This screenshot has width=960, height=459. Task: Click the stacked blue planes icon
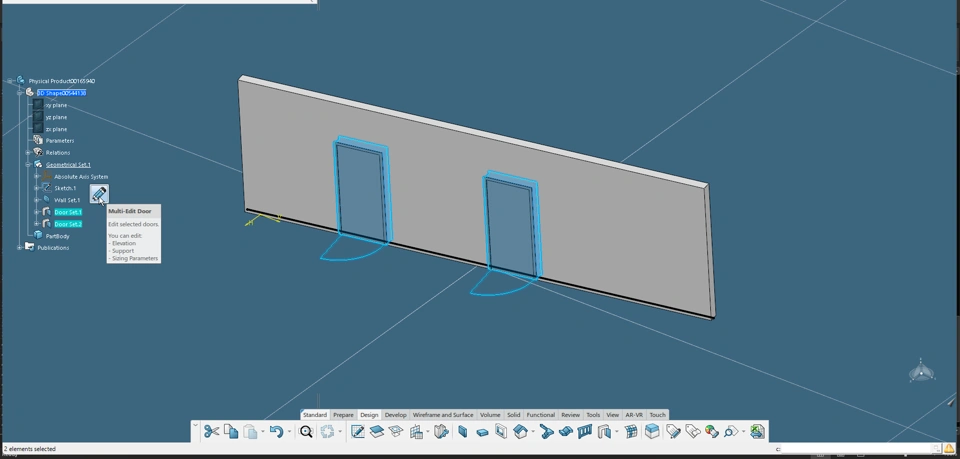click(377, 431)
